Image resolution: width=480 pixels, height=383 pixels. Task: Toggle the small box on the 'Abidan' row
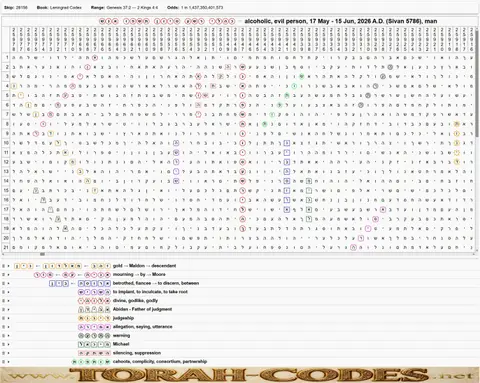(3, 309)
